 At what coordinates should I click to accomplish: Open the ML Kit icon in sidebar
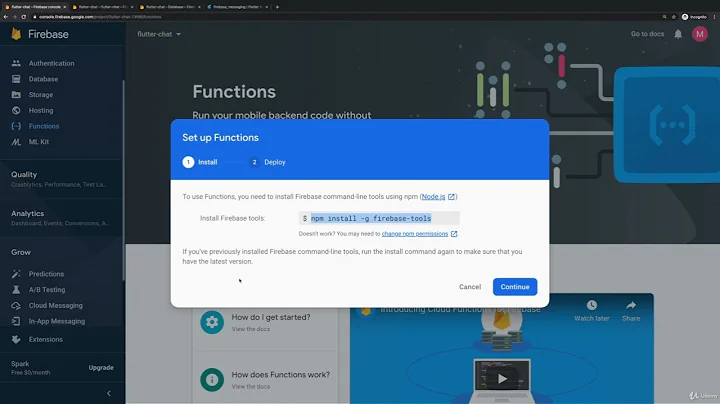[16, 142]
